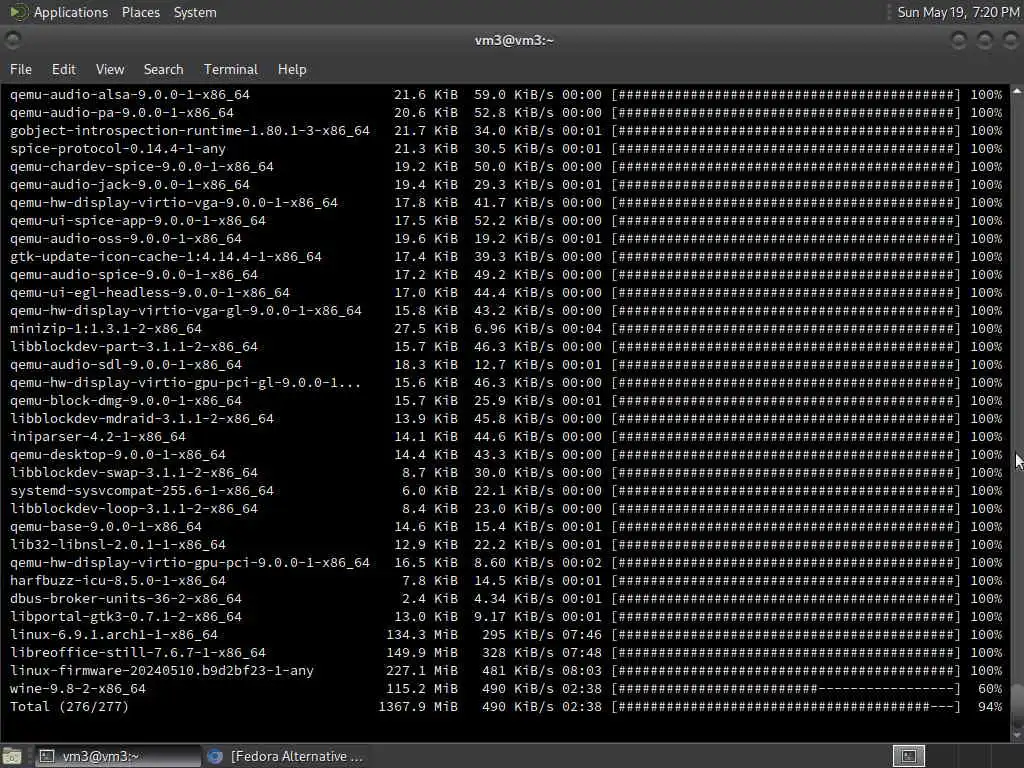
Task: Click the 227.1 MiB size value
Action: (x=422, y=671)
